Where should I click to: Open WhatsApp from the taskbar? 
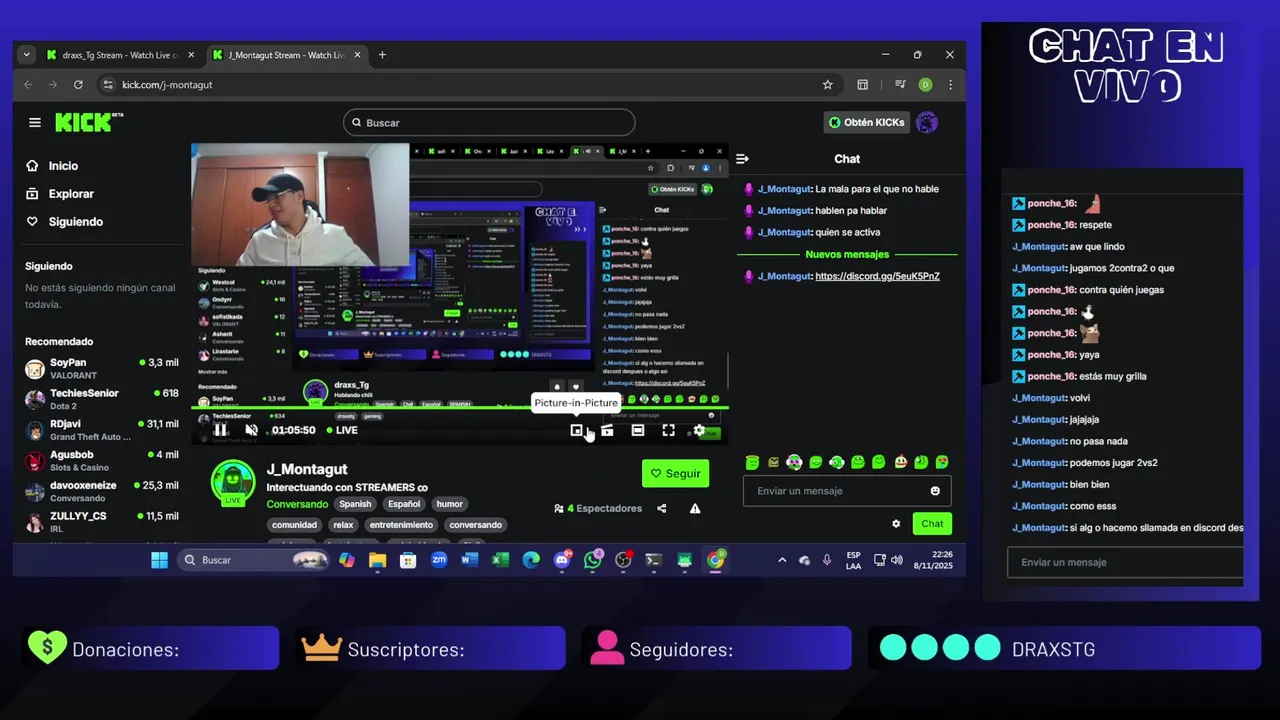(x=593, y=560)
